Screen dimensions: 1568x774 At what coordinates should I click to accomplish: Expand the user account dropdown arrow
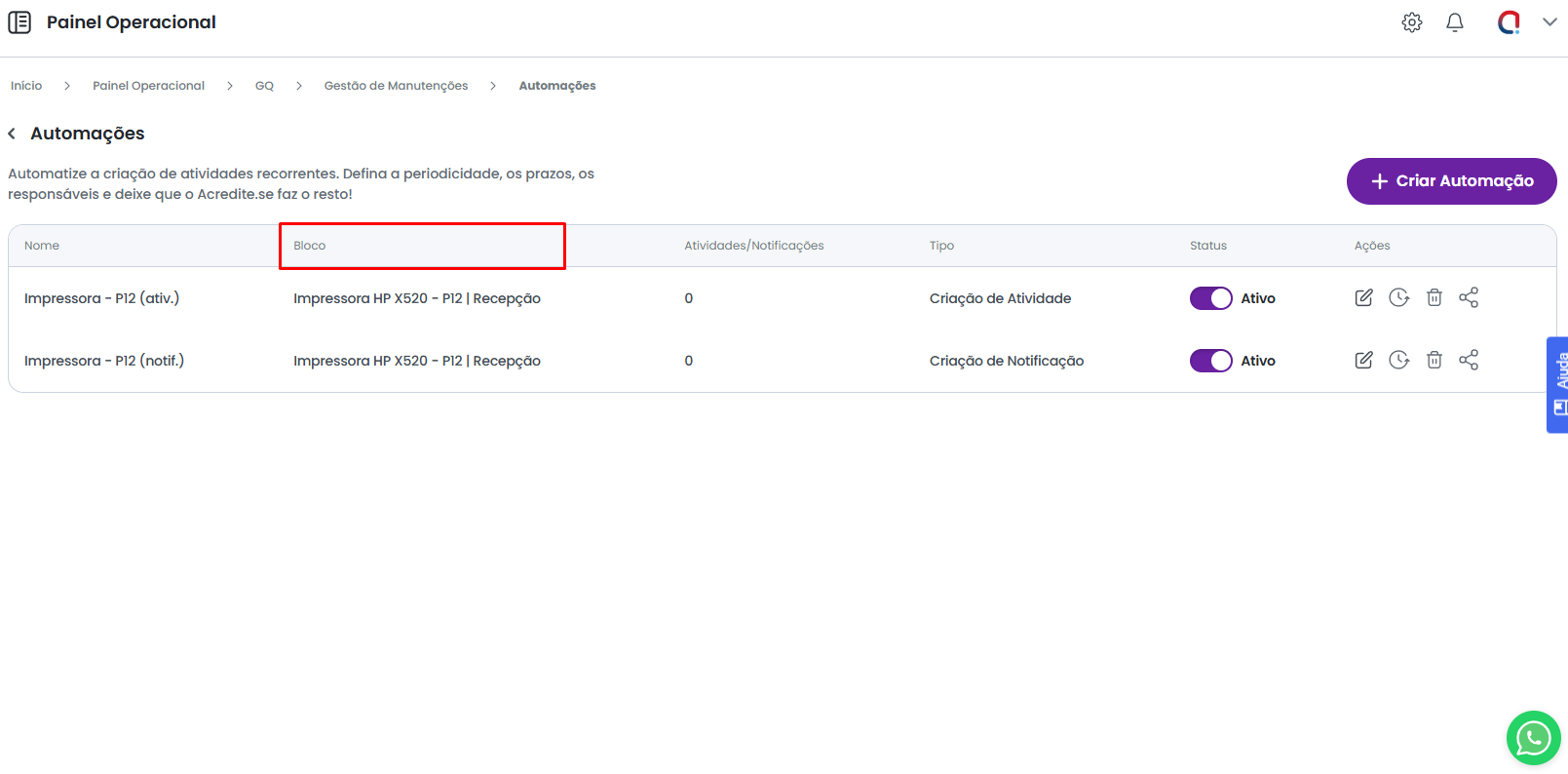click(x=1549, y=22)
